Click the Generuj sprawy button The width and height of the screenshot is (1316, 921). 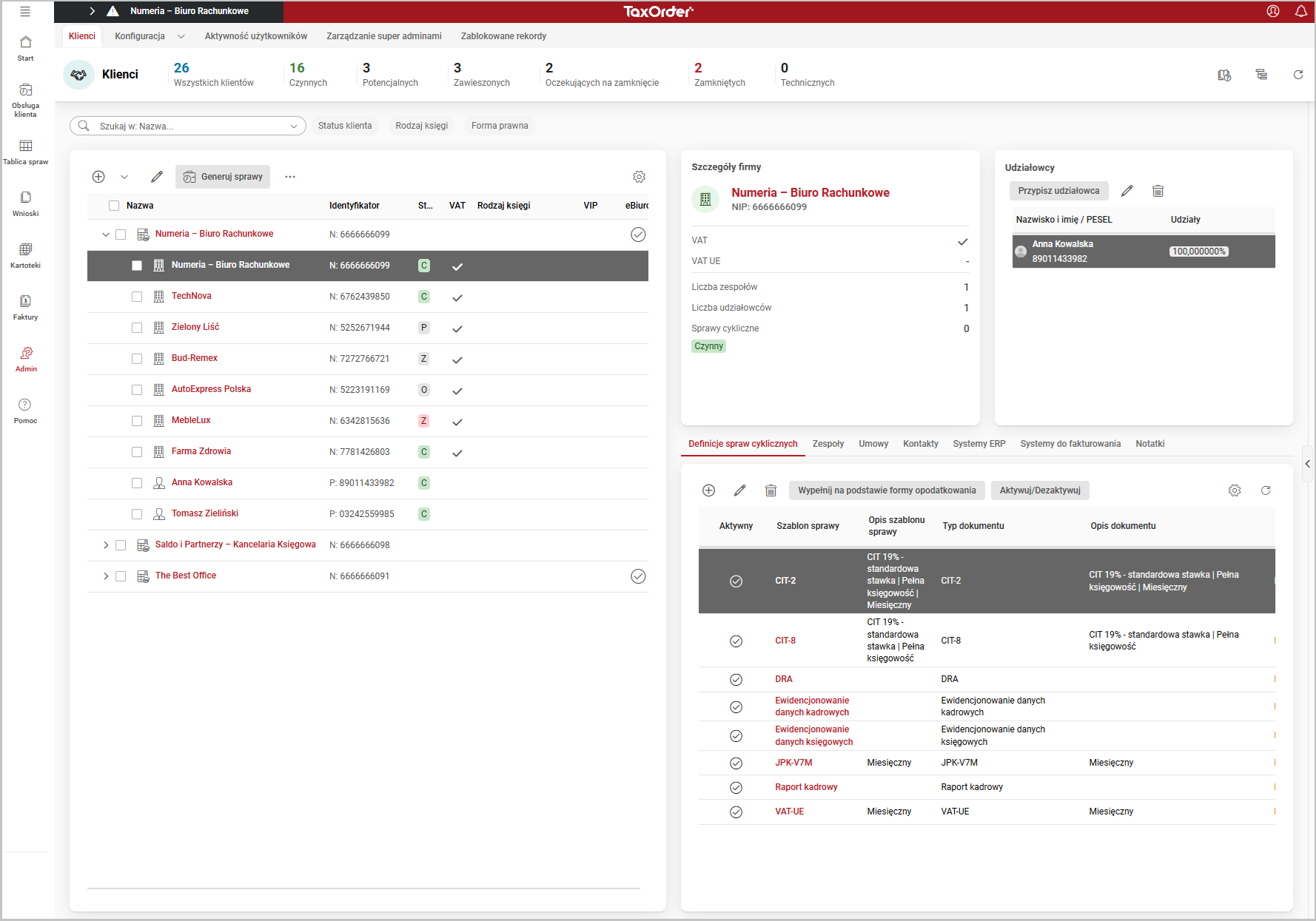pyautogui.click(x=223, y=177)
